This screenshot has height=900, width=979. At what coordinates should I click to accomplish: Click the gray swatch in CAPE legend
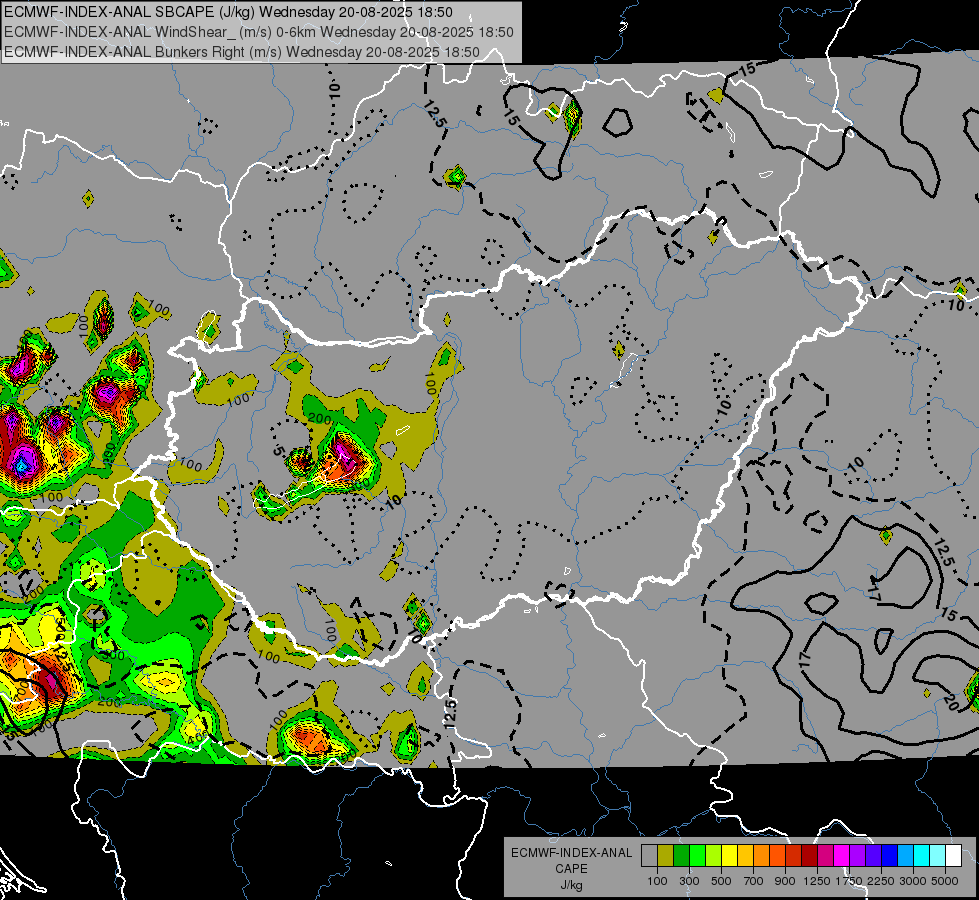649,855
